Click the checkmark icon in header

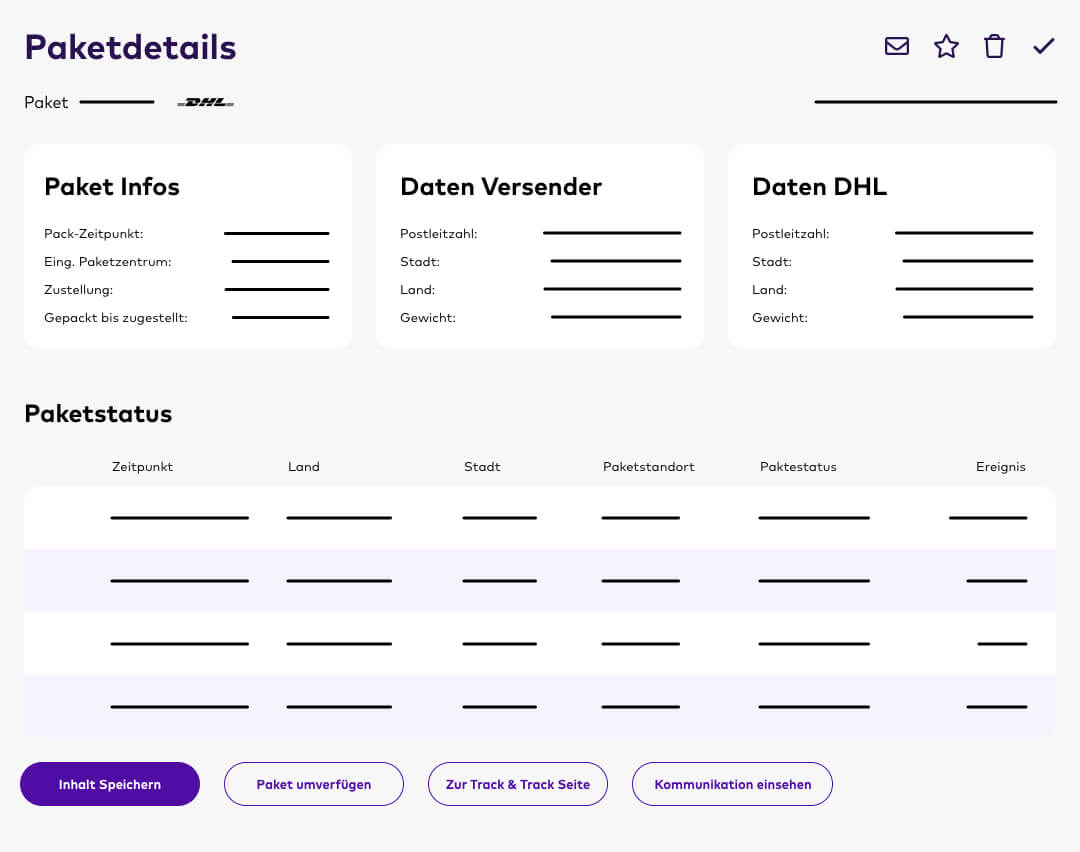coord(1044,46)
